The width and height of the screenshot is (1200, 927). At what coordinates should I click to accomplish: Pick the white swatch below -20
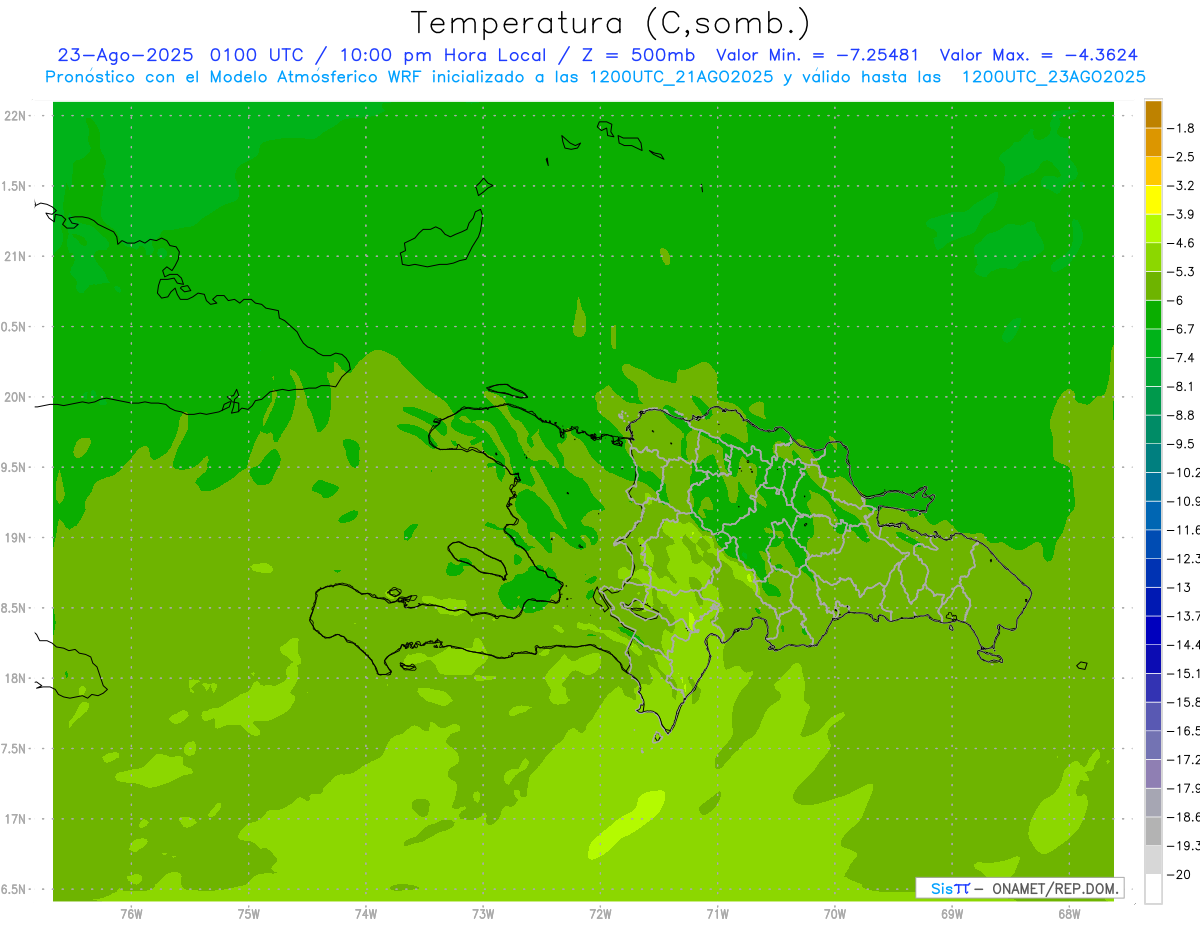click(1153, 888)
